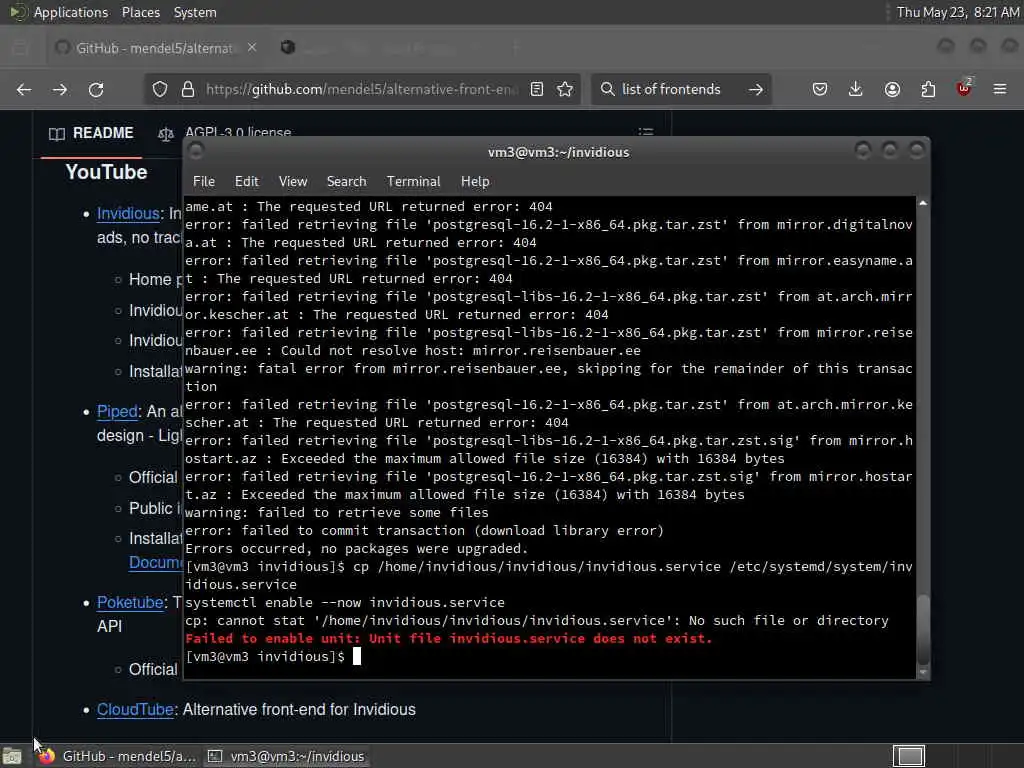Click the 'cp: cannot stat' error line
1024x768 pixels.
tap(537, 620)
